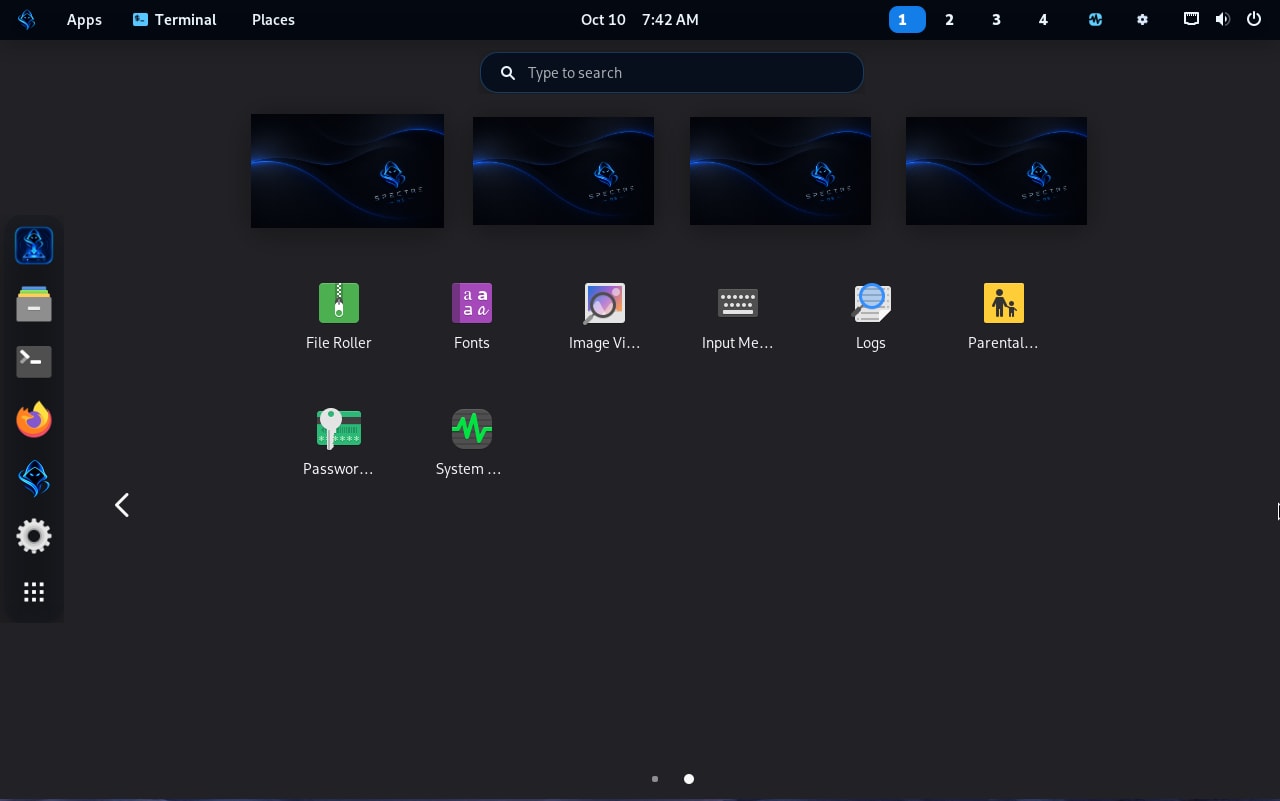Select the third workspace thumbnail
1280x801 pixels.
780,171
